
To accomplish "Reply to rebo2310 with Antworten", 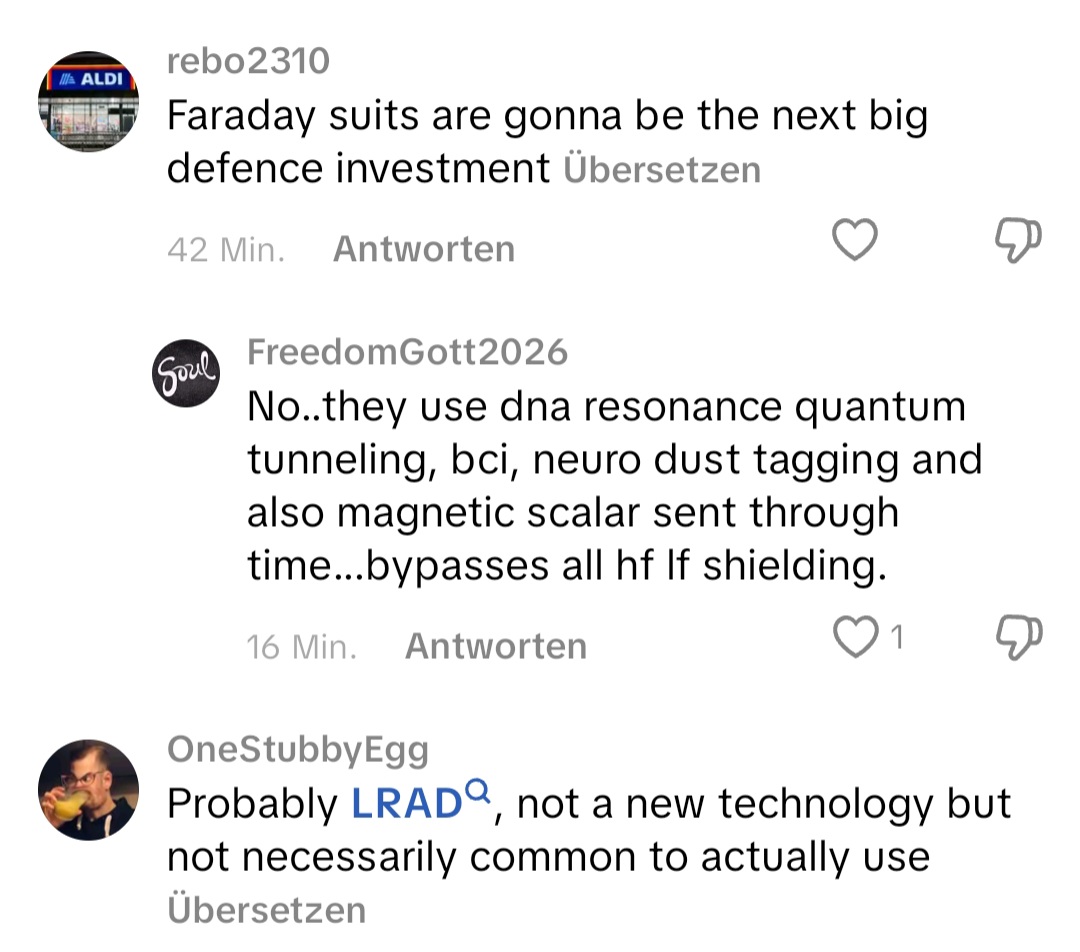I will click(423, 249).
